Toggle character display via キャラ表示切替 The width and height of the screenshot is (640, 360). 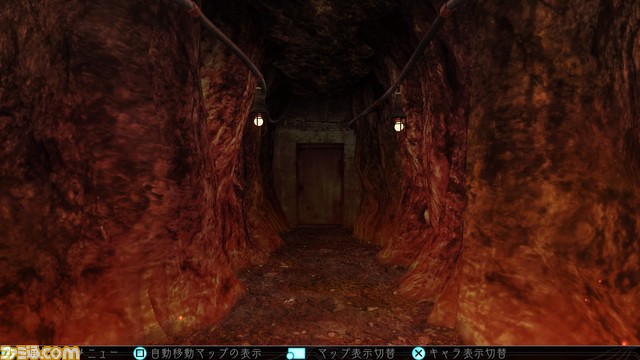468,353
